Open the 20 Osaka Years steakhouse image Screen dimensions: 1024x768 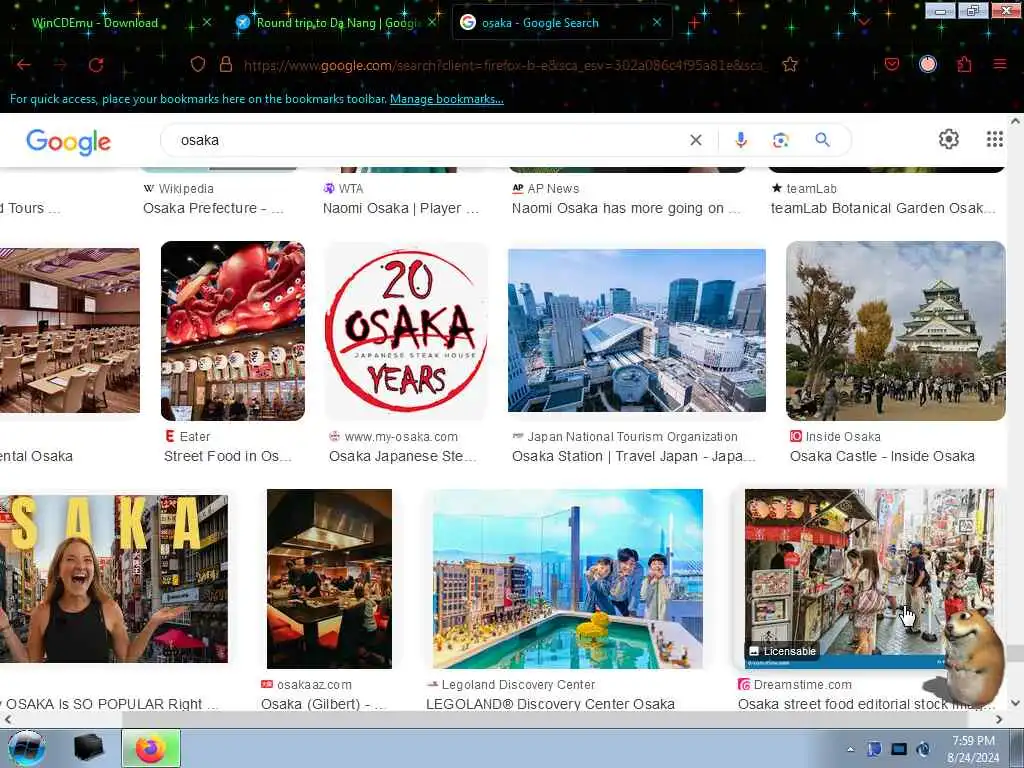point(406,330)
